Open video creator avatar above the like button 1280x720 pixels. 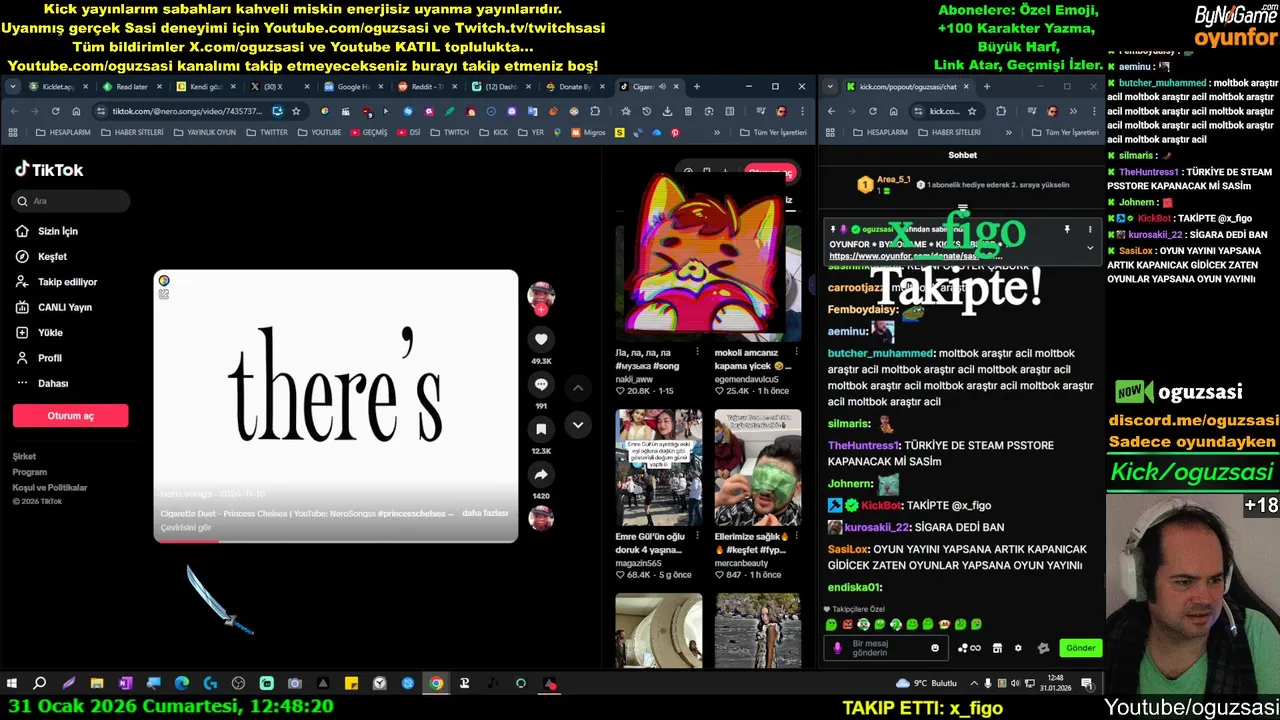(x=541, y=296)
